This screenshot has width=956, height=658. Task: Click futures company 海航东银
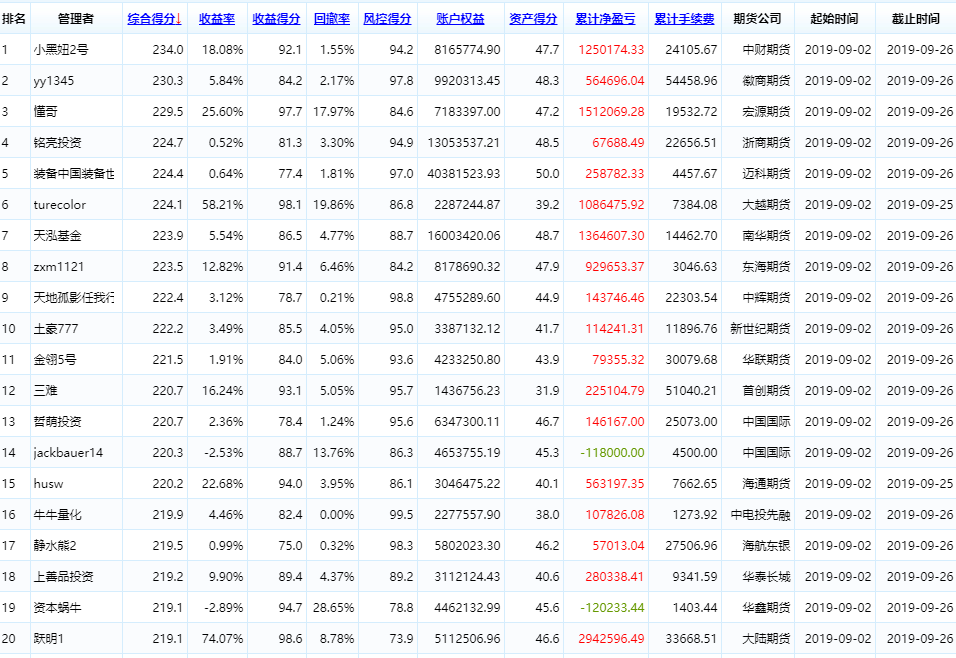pos(766,546)
